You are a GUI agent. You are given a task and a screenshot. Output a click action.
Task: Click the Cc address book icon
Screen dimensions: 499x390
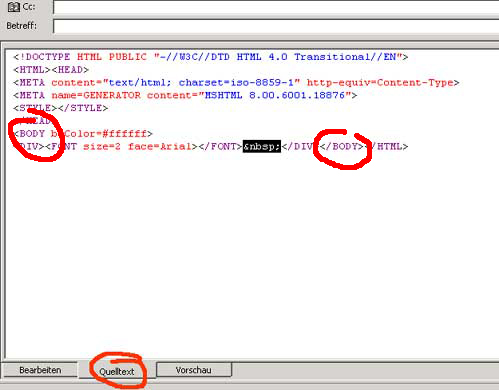click(x=14, y=7)
